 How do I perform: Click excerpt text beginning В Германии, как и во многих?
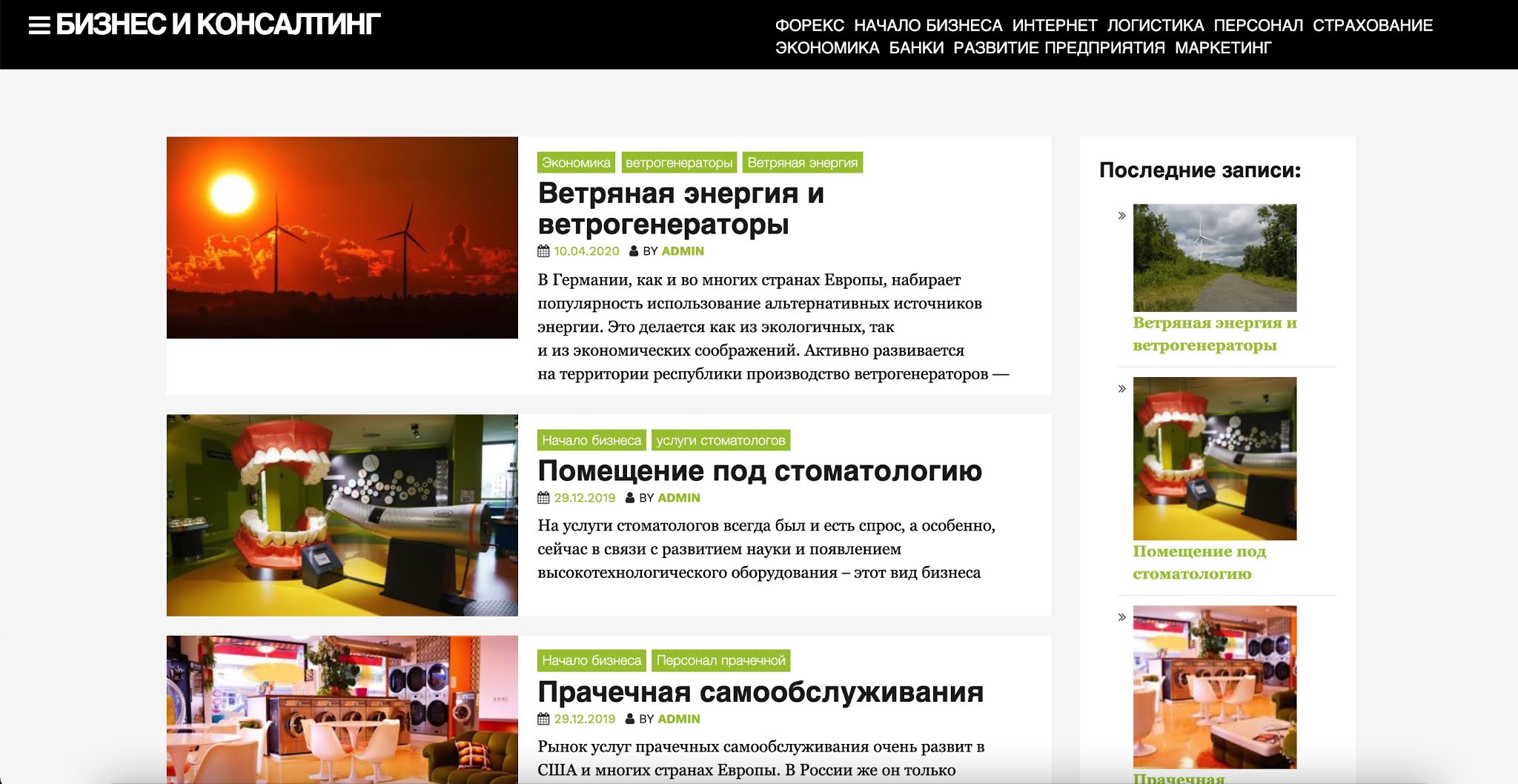click(773, 327)
